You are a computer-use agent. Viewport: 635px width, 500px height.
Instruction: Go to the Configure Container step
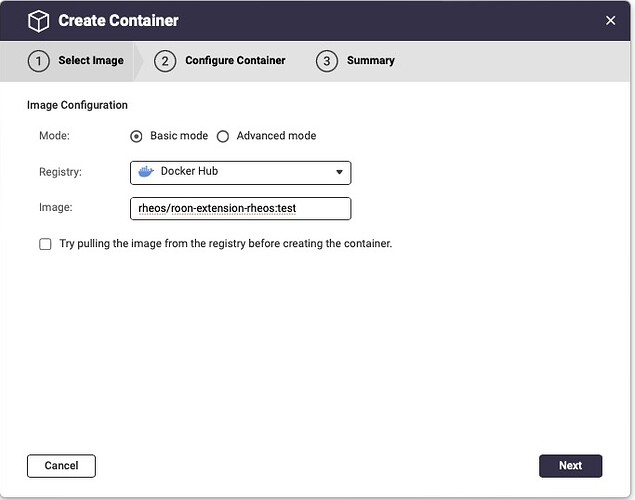coord(219,61)
